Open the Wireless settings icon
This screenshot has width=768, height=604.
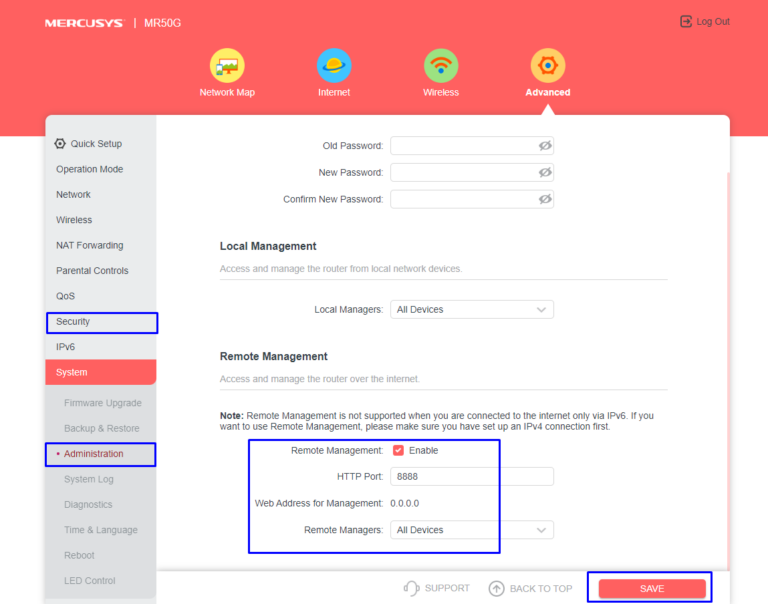click(441, 66)
